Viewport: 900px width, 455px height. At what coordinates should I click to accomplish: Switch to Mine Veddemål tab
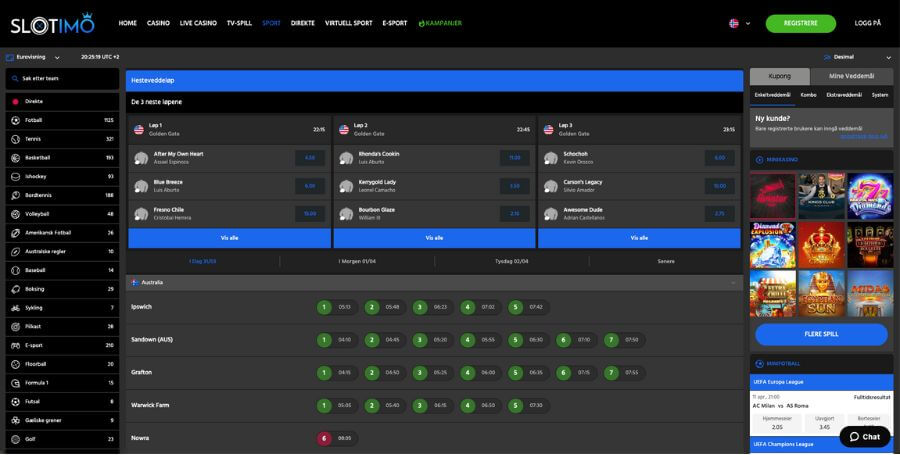[x=851, y=76]
